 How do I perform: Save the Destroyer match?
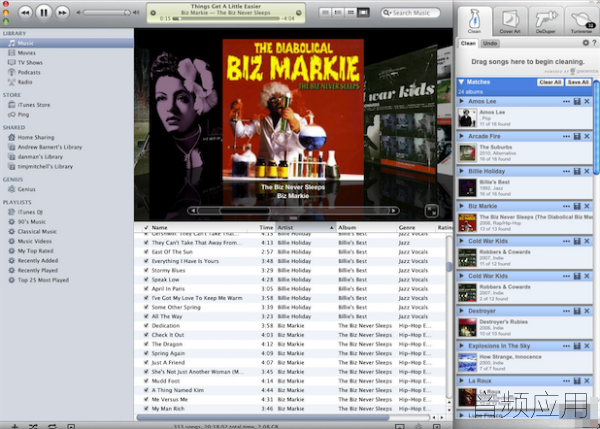coord(577,311)
